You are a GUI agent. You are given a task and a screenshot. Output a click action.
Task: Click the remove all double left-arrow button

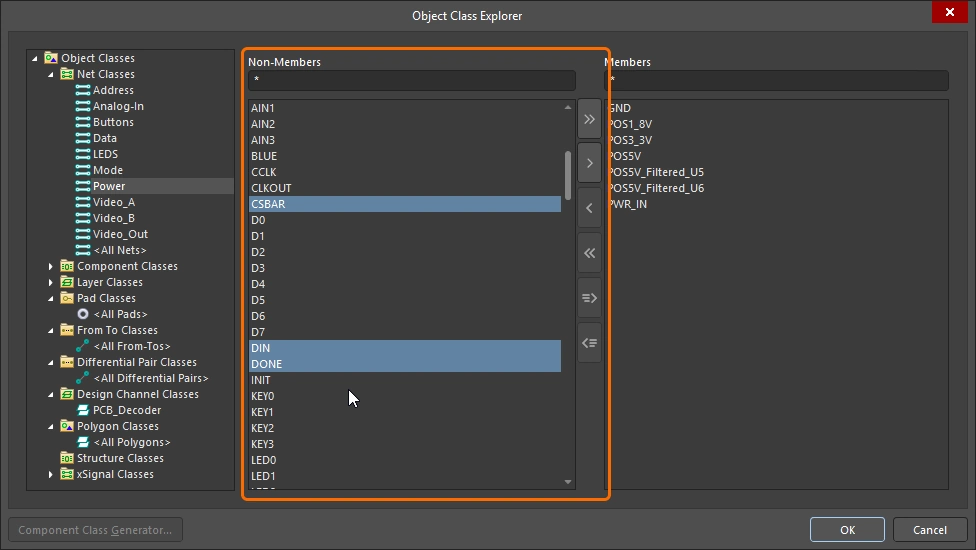[589, 253]
